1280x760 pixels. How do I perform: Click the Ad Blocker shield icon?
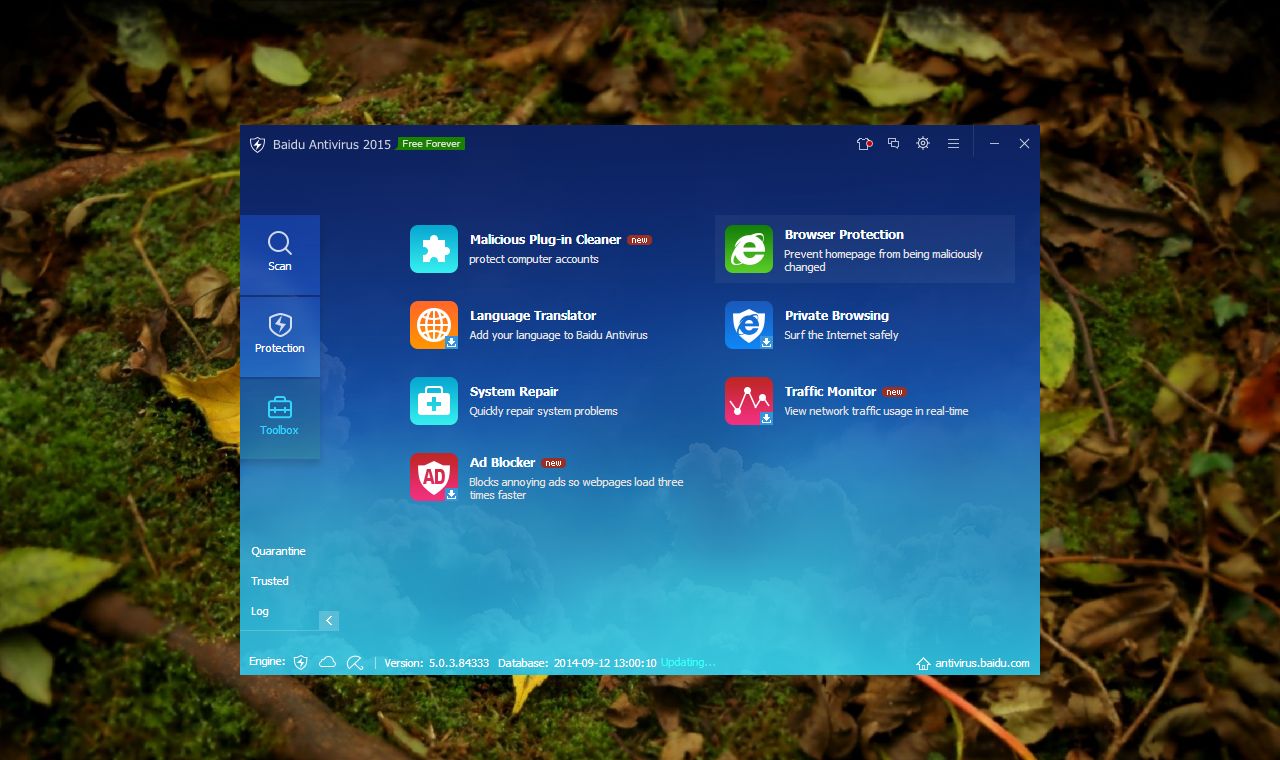click(x=434, y=477)
